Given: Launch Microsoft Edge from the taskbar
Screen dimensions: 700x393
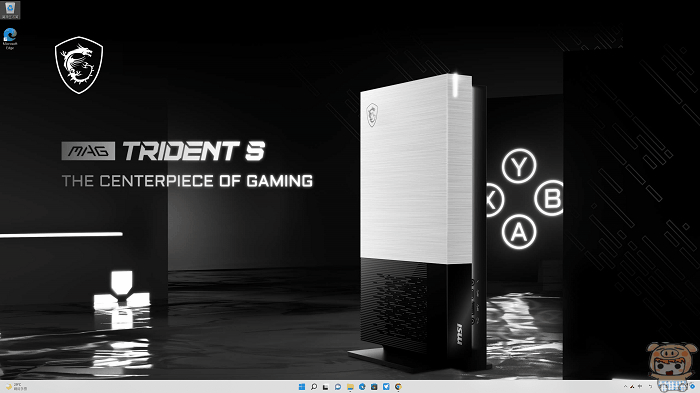Looking at the screenshot, I should [x=362, y=387].
